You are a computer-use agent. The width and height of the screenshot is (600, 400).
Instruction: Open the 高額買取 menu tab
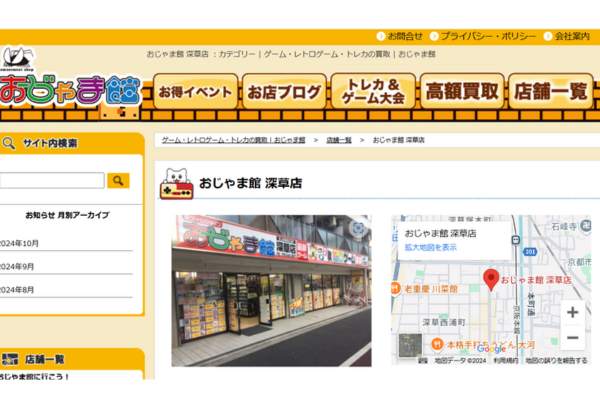[x=462, y=92]
